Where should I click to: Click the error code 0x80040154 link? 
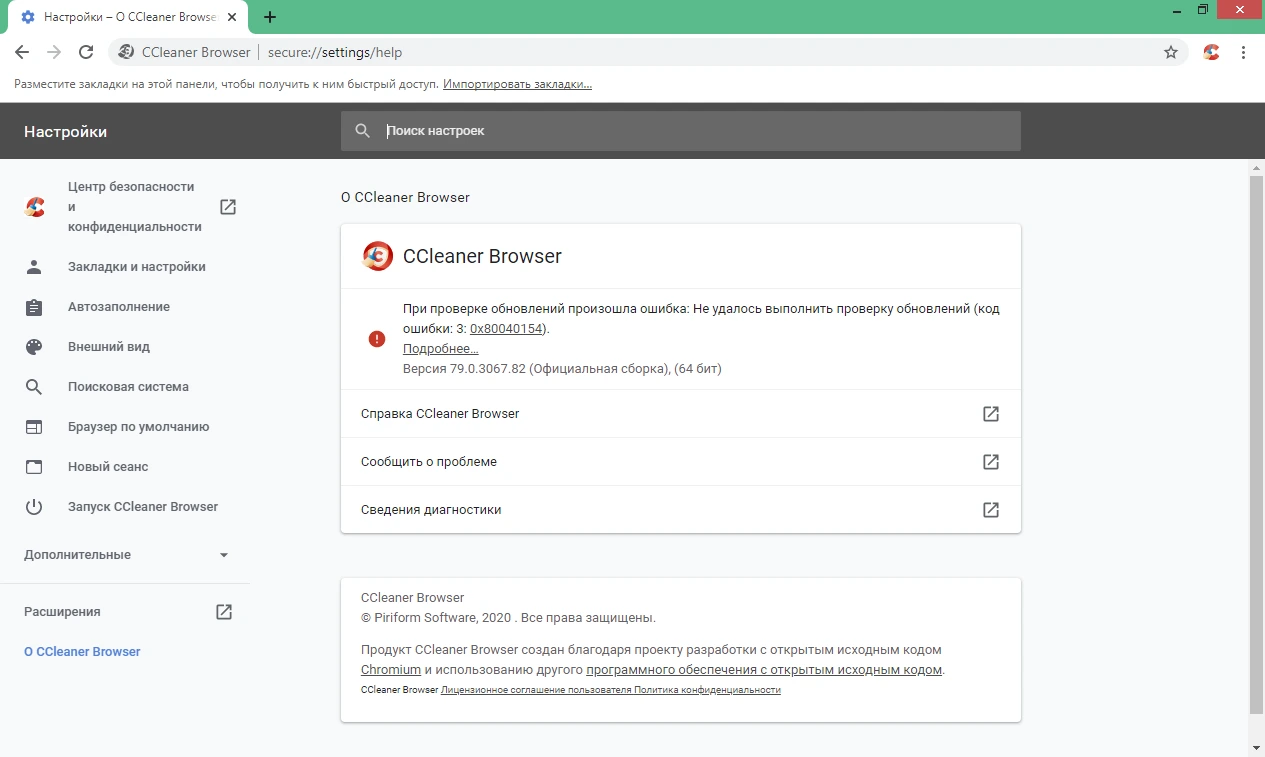[x=507, y=329]
